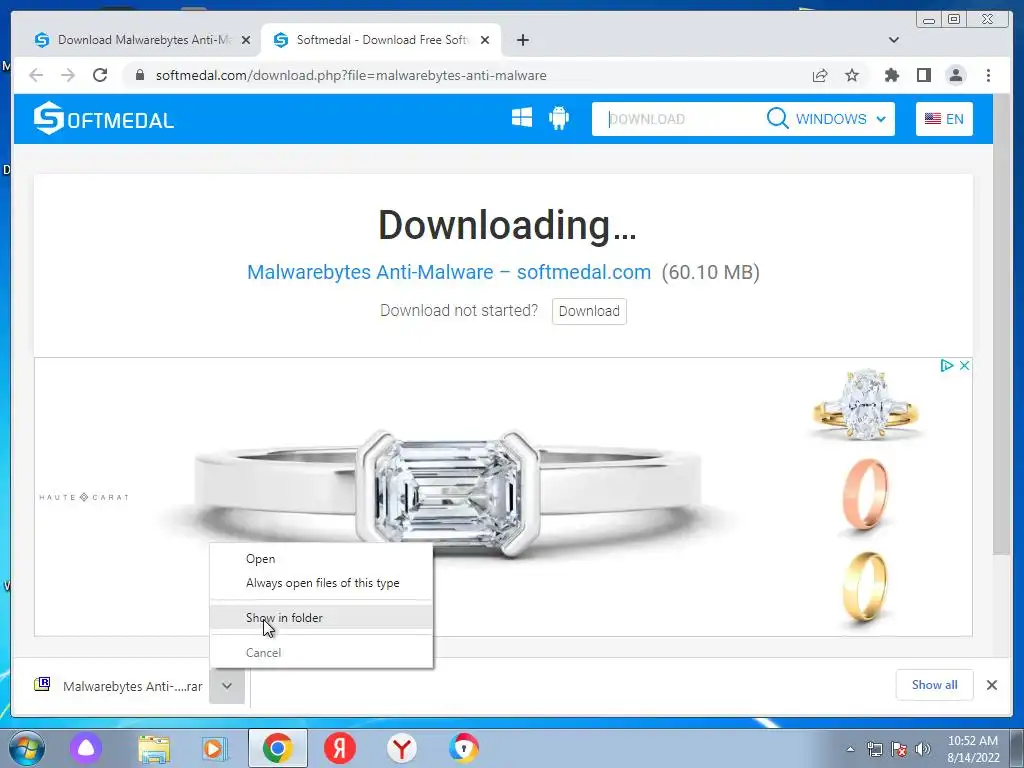Focus the DOWNLOAD search field

(x=679, y=119)
